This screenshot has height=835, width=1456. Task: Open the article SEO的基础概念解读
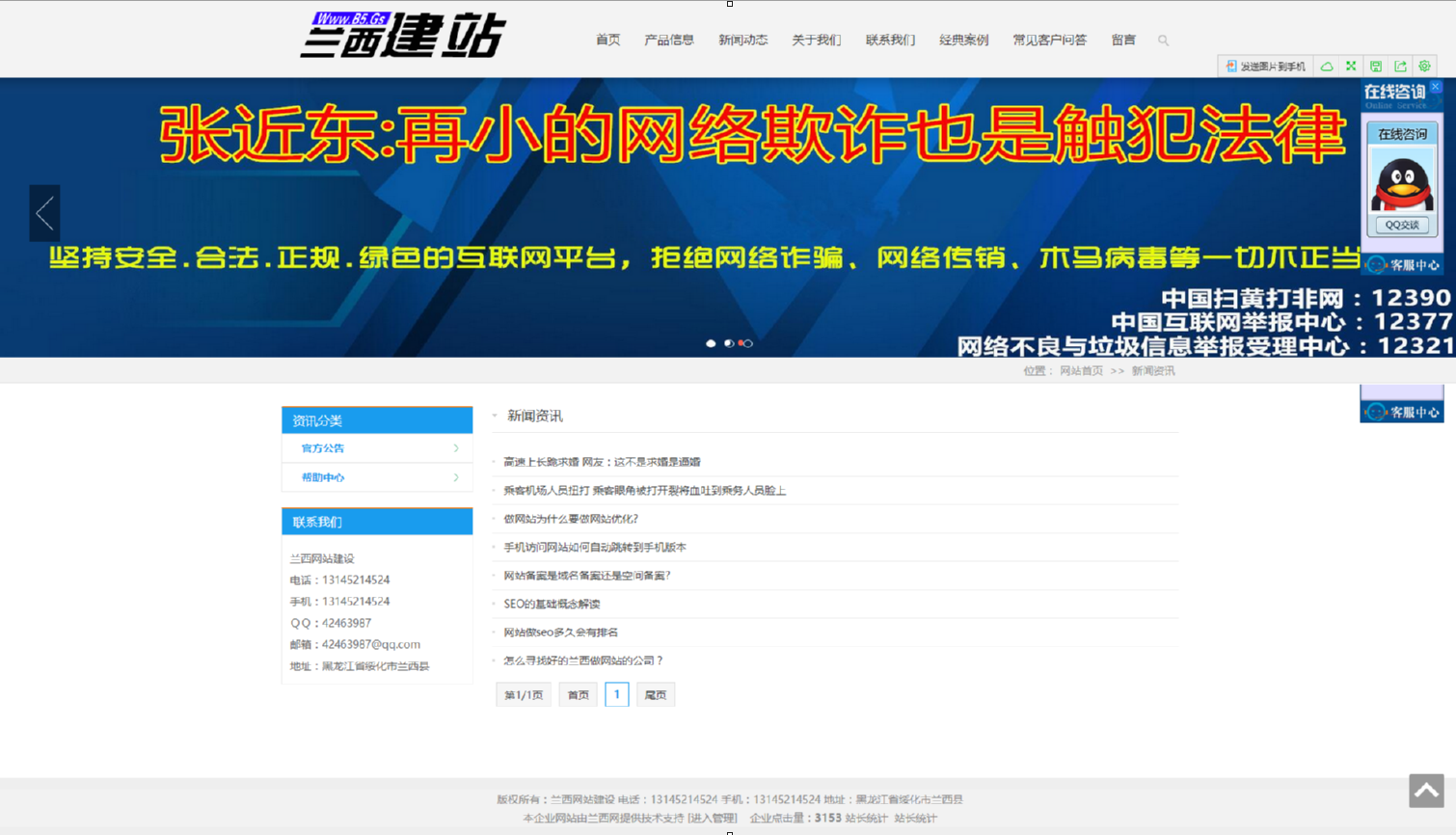[x=552, y=605]
